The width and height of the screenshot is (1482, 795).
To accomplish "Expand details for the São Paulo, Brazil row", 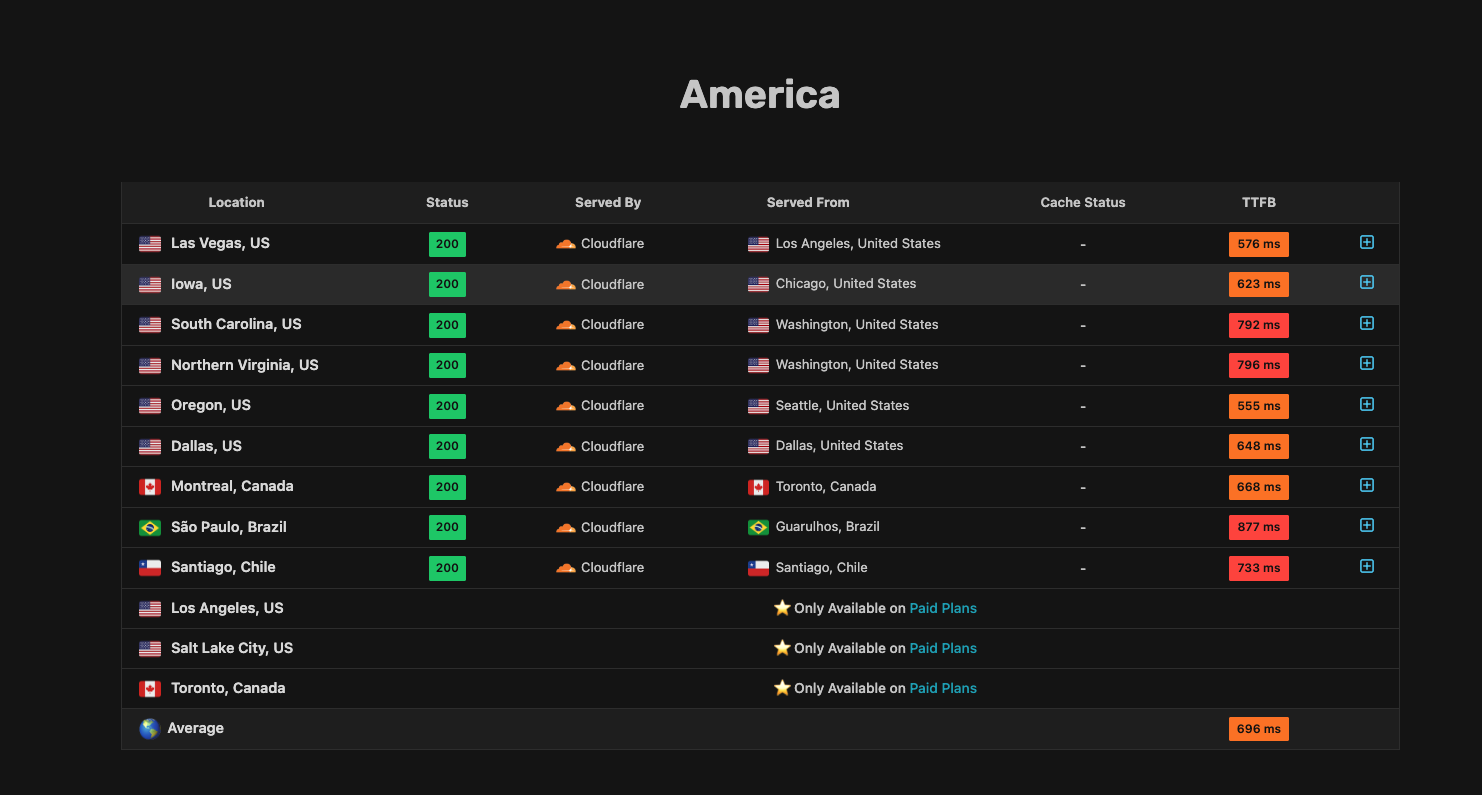I will (1367, 525).
